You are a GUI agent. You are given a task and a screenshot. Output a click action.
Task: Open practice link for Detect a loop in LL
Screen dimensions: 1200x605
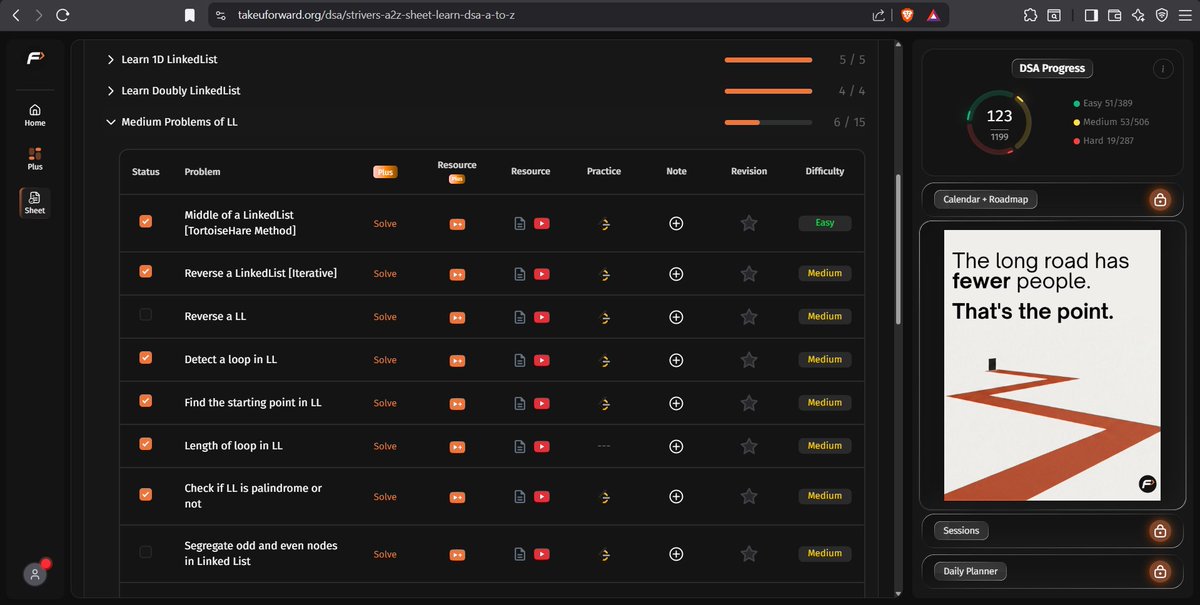coord(603,360)
